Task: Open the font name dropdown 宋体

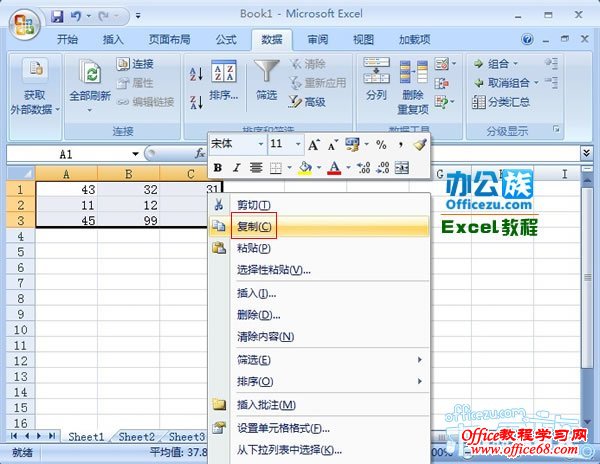Action: (261, 144)
